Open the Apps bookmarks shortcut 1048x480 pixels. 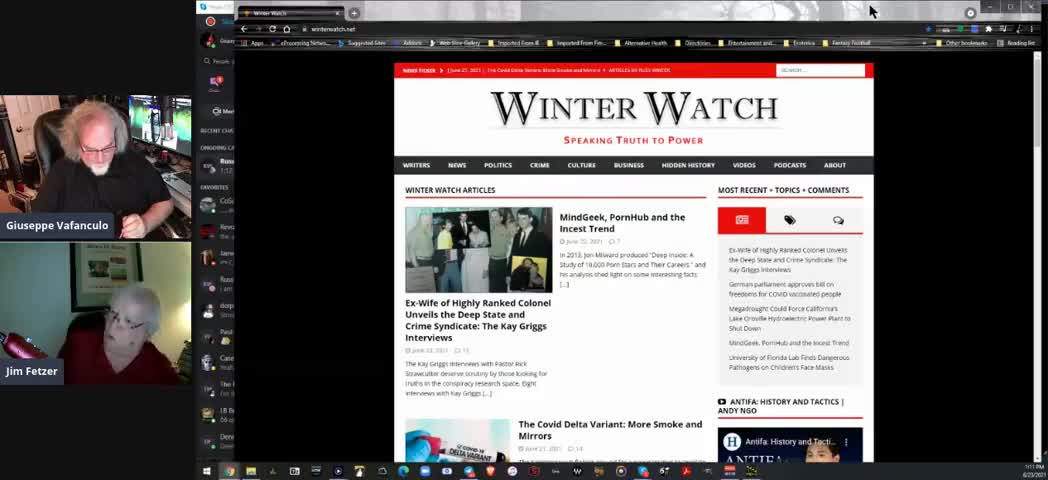252,43
